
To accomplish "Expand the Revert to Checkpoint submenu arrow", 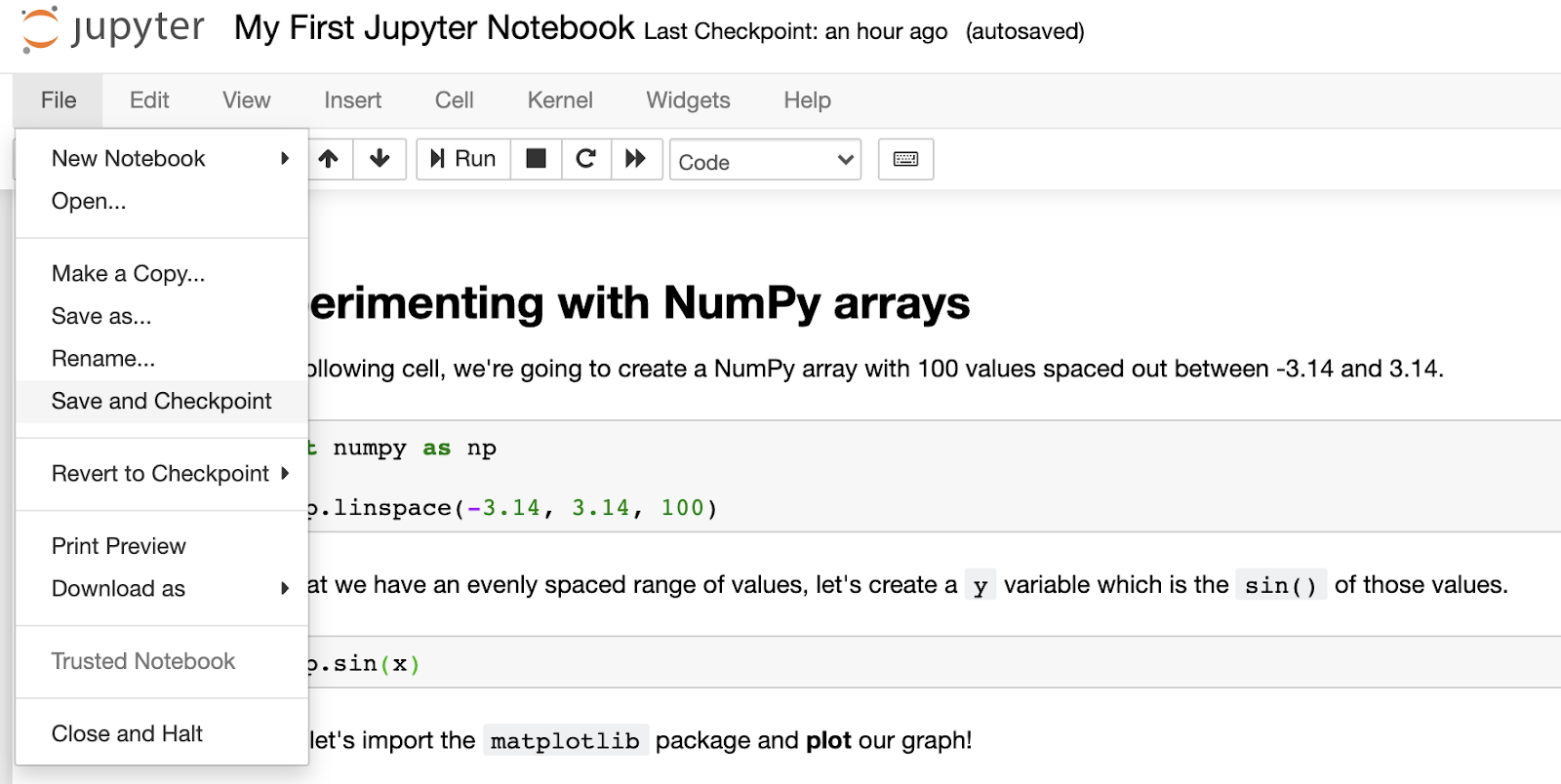I will coord(285,473).
